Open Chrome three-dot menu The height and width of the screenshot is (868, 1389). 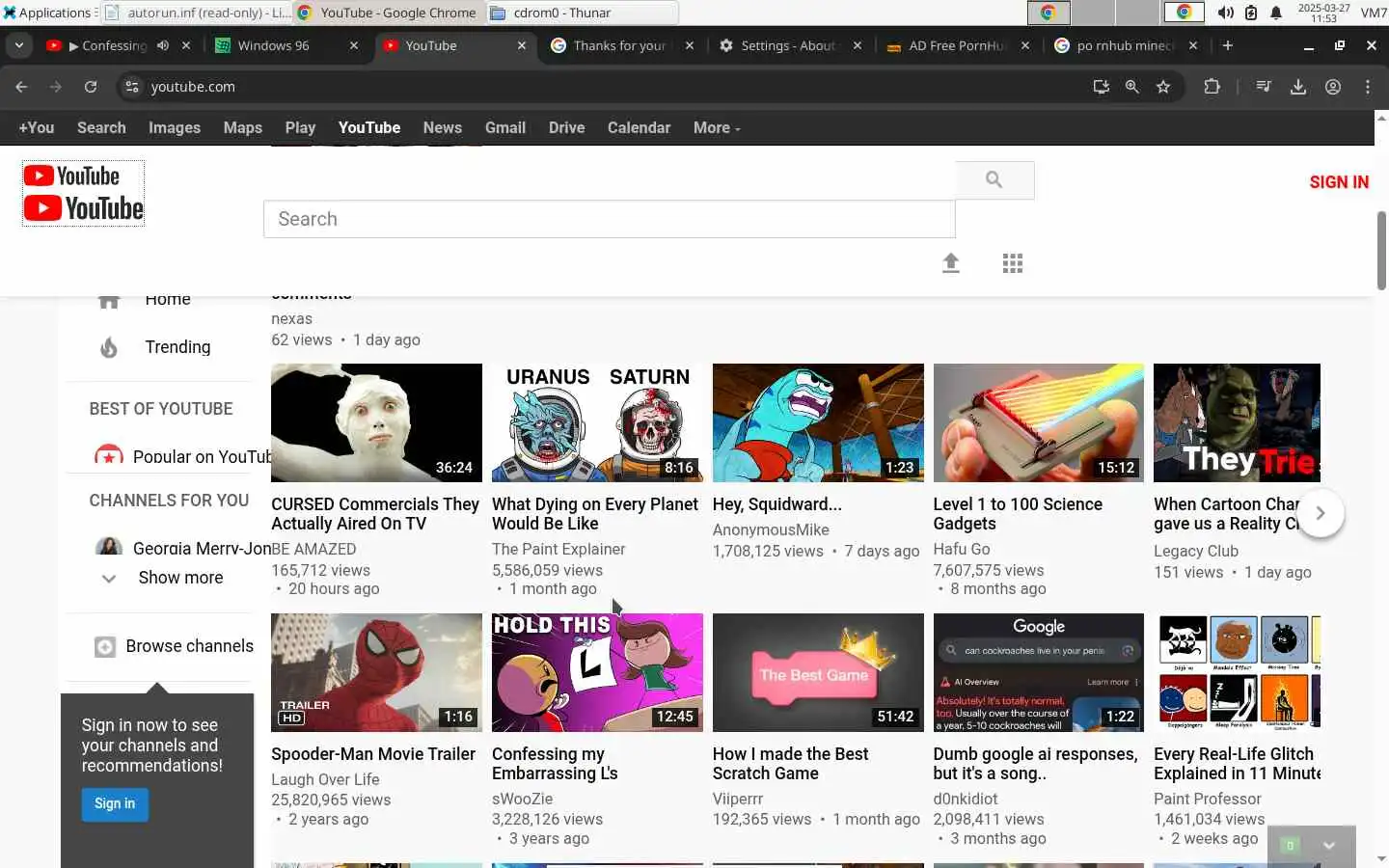point(1368,87)
